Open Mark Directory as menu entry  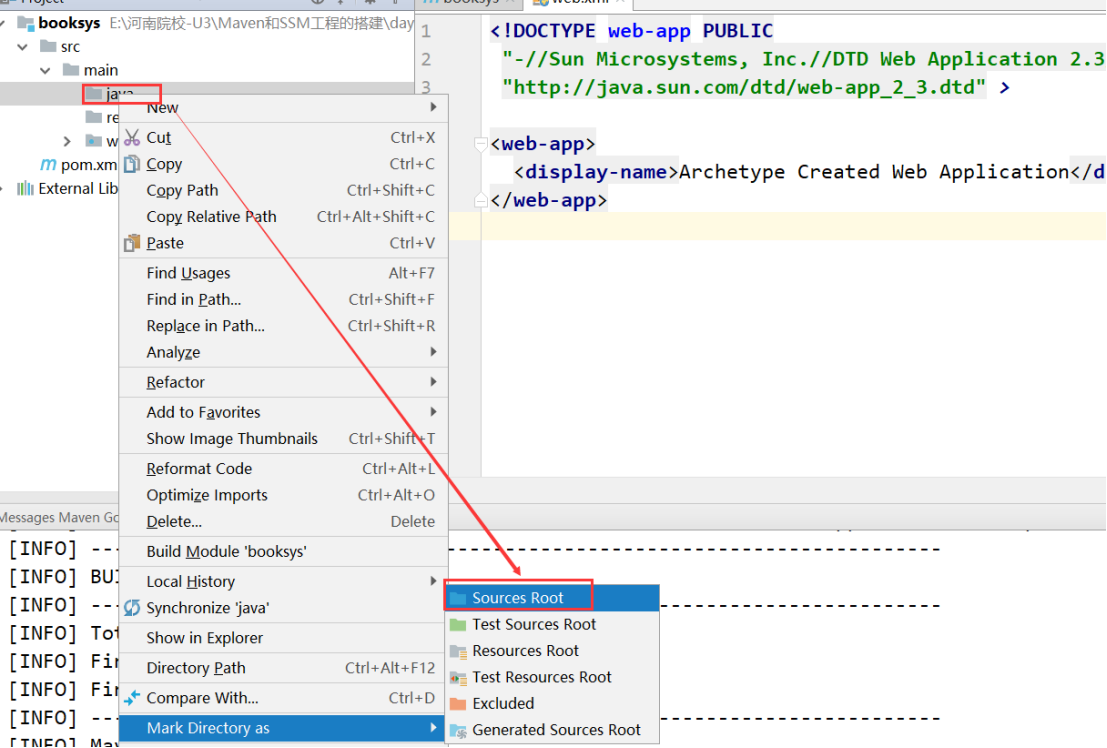point(283,728)
